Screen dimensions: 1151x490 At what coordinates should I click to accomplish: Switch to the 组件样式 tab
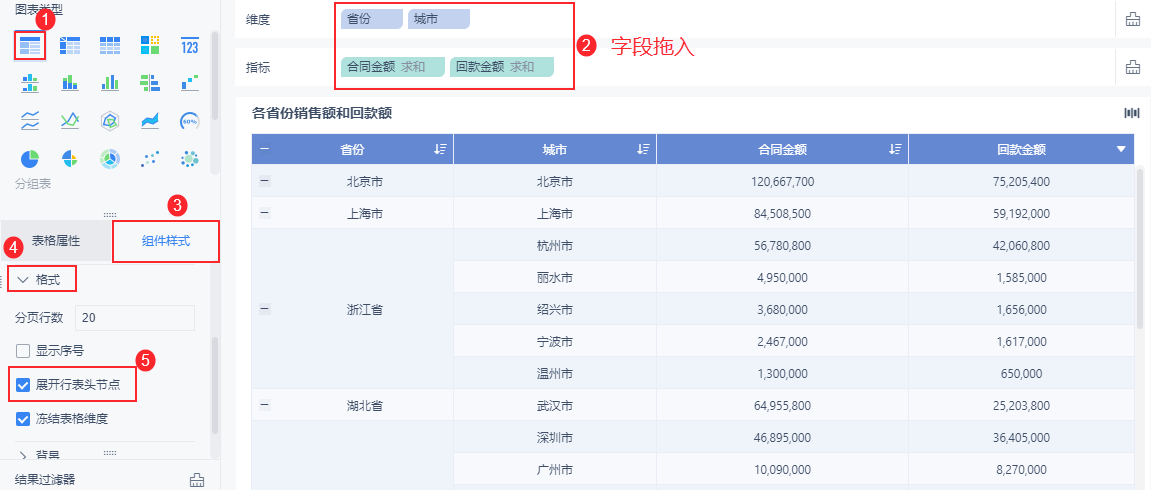(166, 241)
